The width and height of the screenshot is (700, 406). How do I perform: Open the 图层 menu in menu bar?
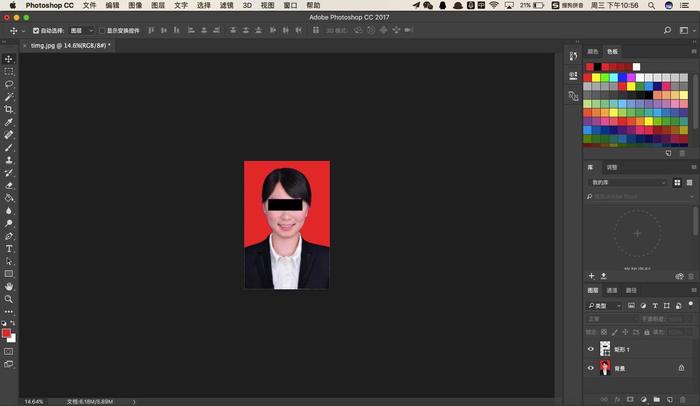[x=158, y=5]
